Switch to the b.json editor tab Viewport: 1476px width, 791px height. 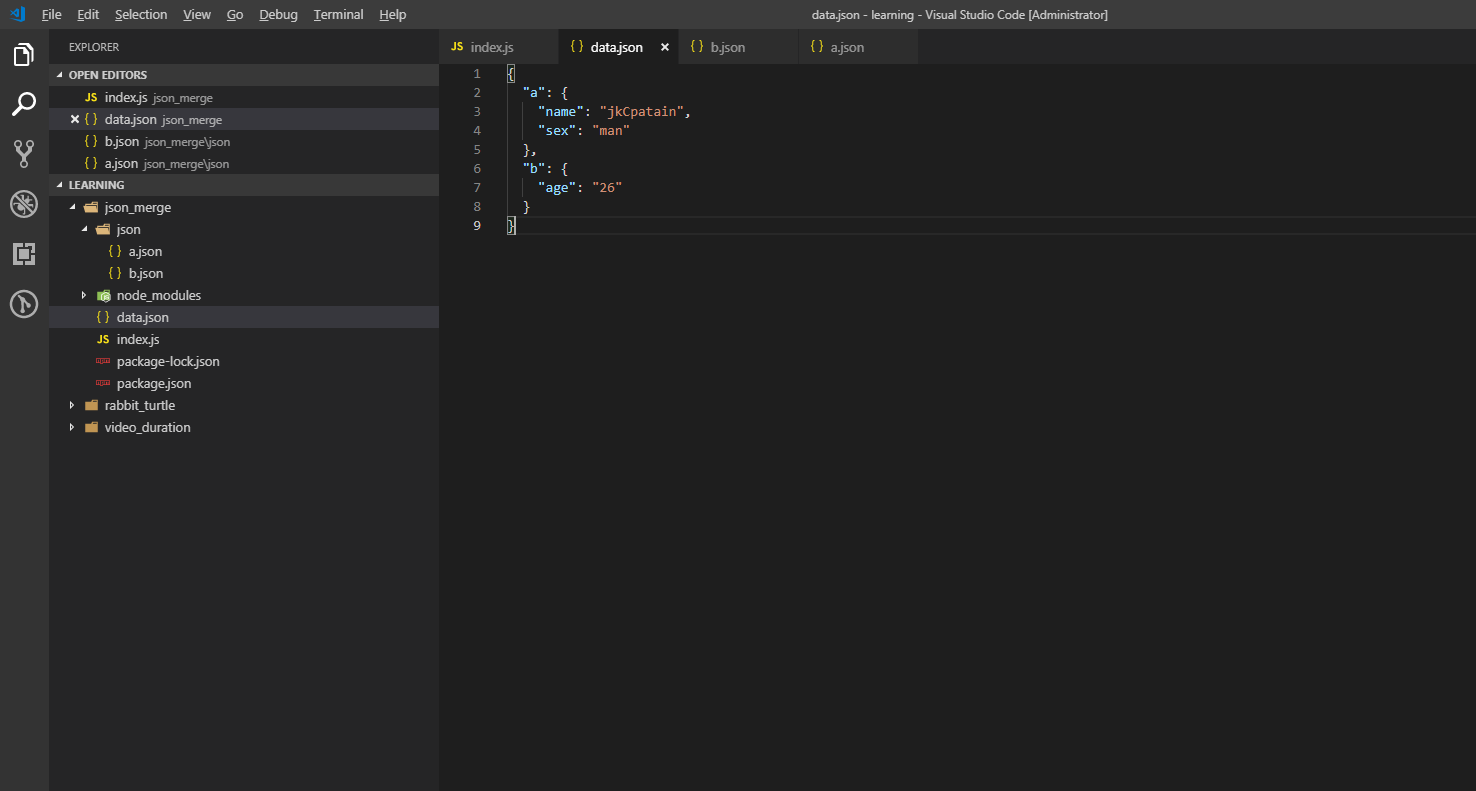[x=727, y=47]
